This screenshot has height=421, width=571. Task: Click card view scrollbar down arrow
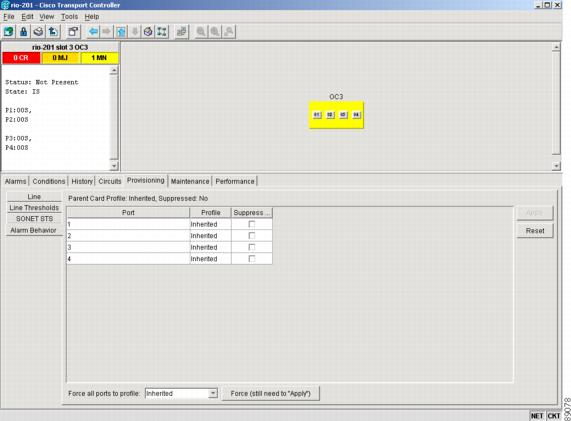[x=556, y=166]
